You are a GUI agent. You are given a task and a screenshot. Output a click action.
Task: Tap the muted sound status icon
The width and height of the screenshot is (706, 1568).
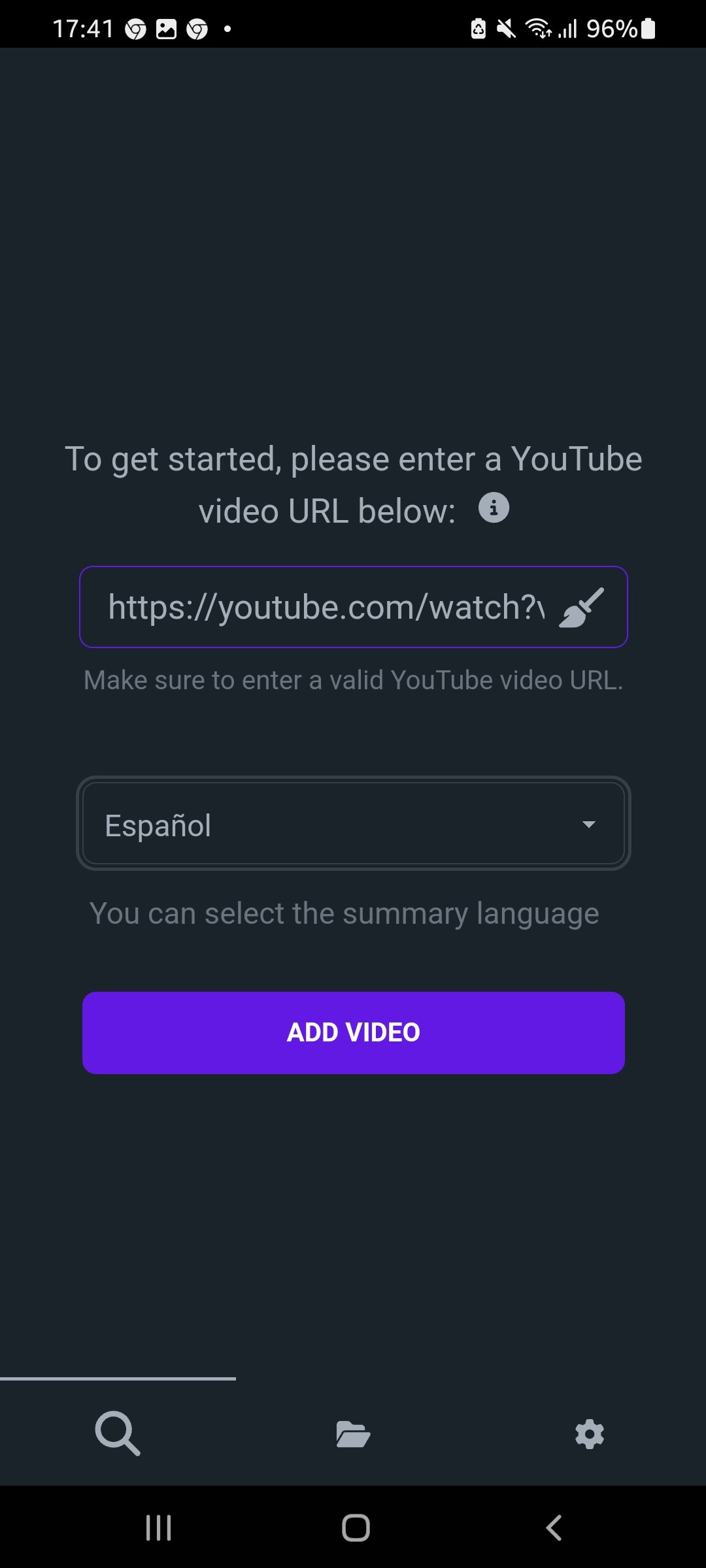pyautogui.click(x=506, y=29)
